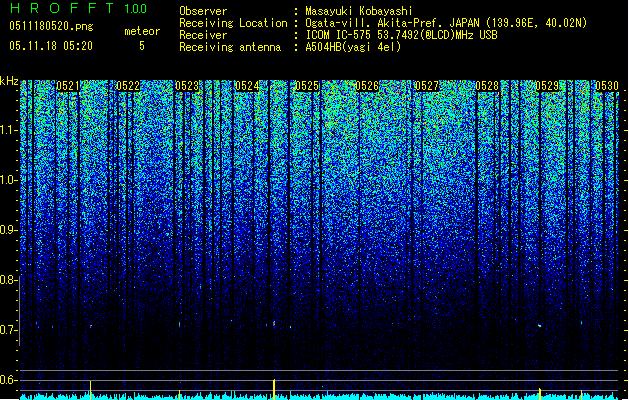Click the yellow meteor spike after 0521
The width and height of the screenshot is (629, 400).
[x=91, y=390]
